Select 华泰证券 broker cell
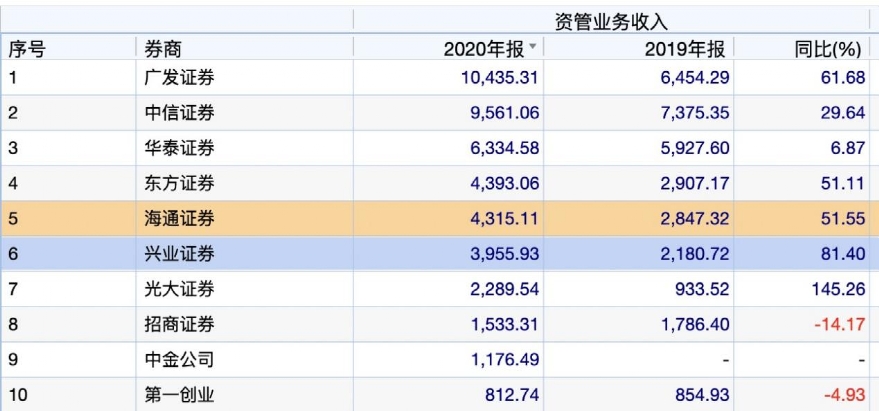This screenshot has width=879, height=411. (x=179, y=148)
